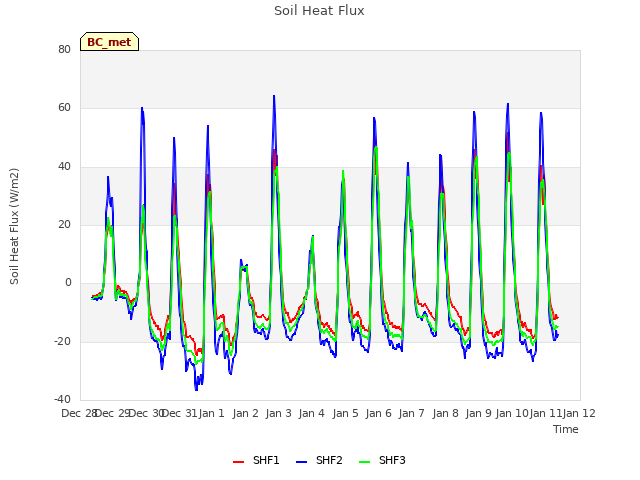Click the Jan 1 x-axis tick label

tap(212, 413)
